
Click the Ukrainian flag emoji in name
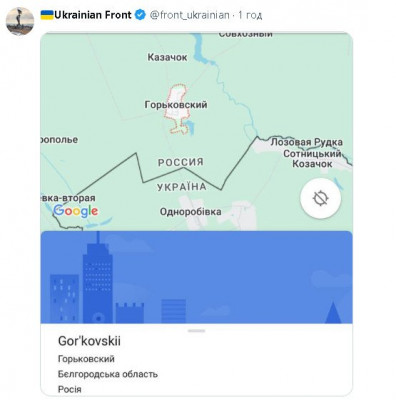pyautogui.click(x=47, y=15)
